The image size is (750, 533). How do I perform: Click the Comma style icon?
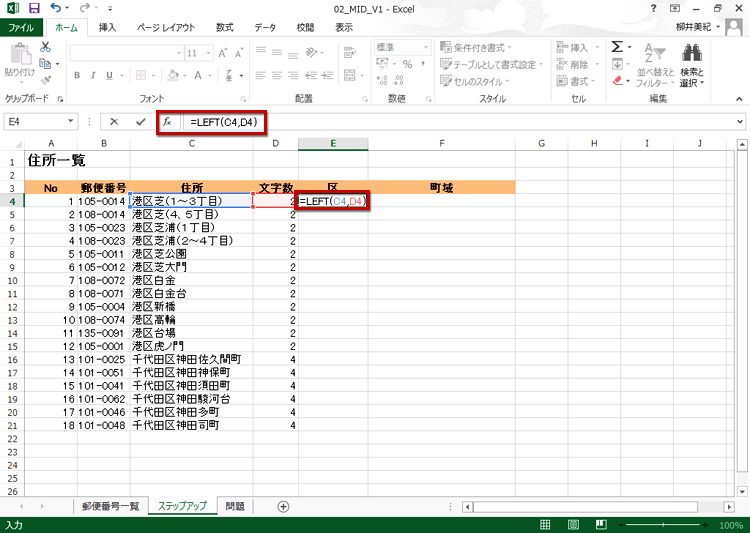(423, 64)
